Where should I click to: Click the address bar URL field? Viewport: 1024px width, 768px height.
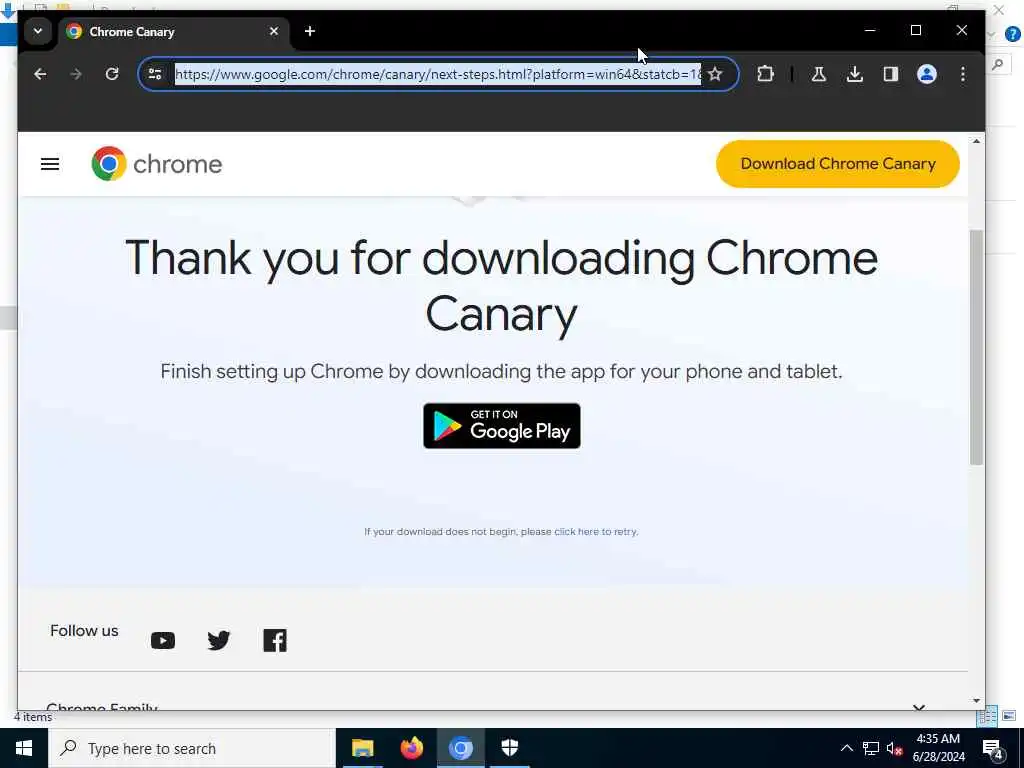coord(438,74)
